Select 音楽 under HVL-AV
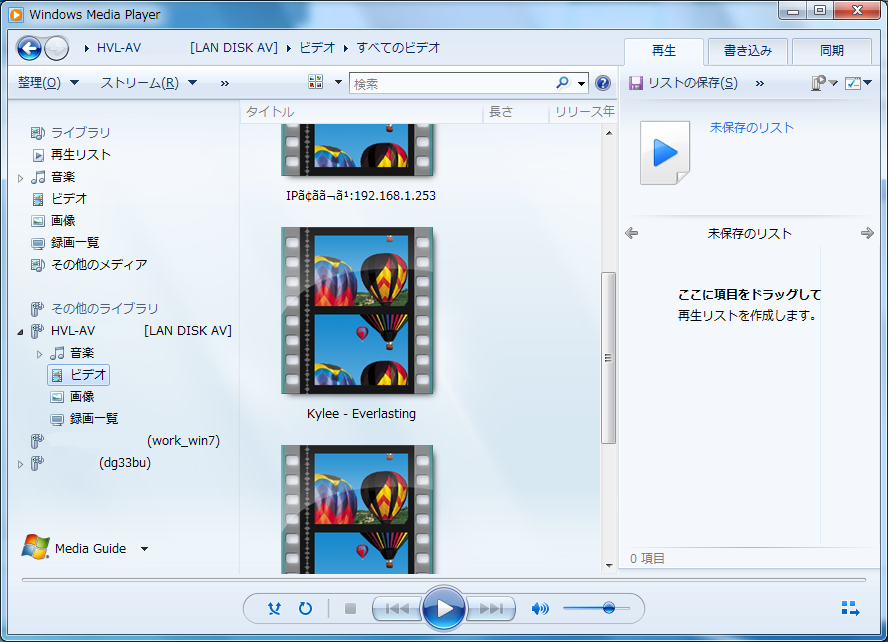888x642 pixels. coord(82,353)
